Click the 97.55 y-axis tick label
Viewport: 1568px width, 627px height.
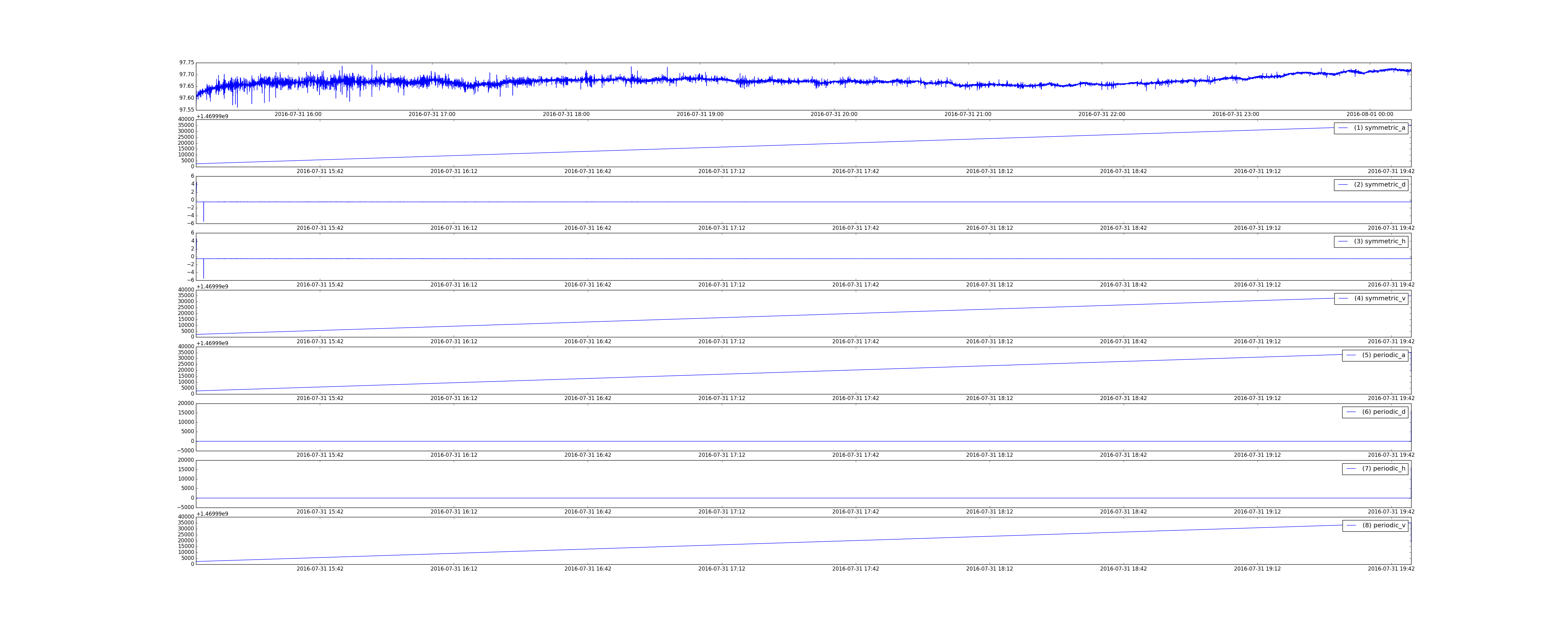pyautogui.click(x=187, y=110)
